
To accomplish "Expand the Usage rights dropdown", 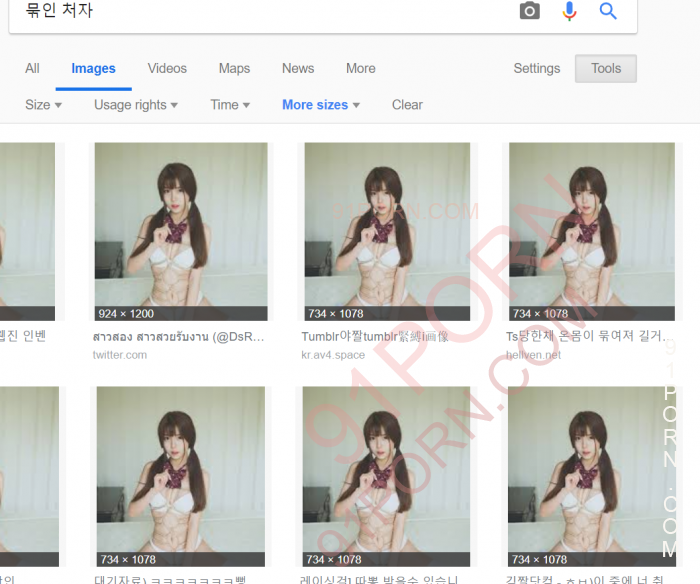I will [x=136, y=105].
